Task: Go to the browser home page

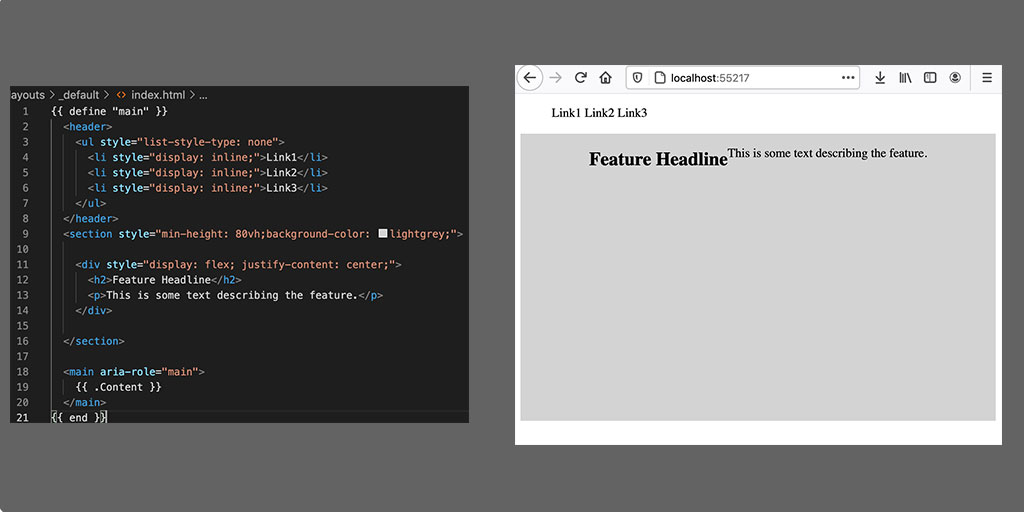Action: pos(605,78)
